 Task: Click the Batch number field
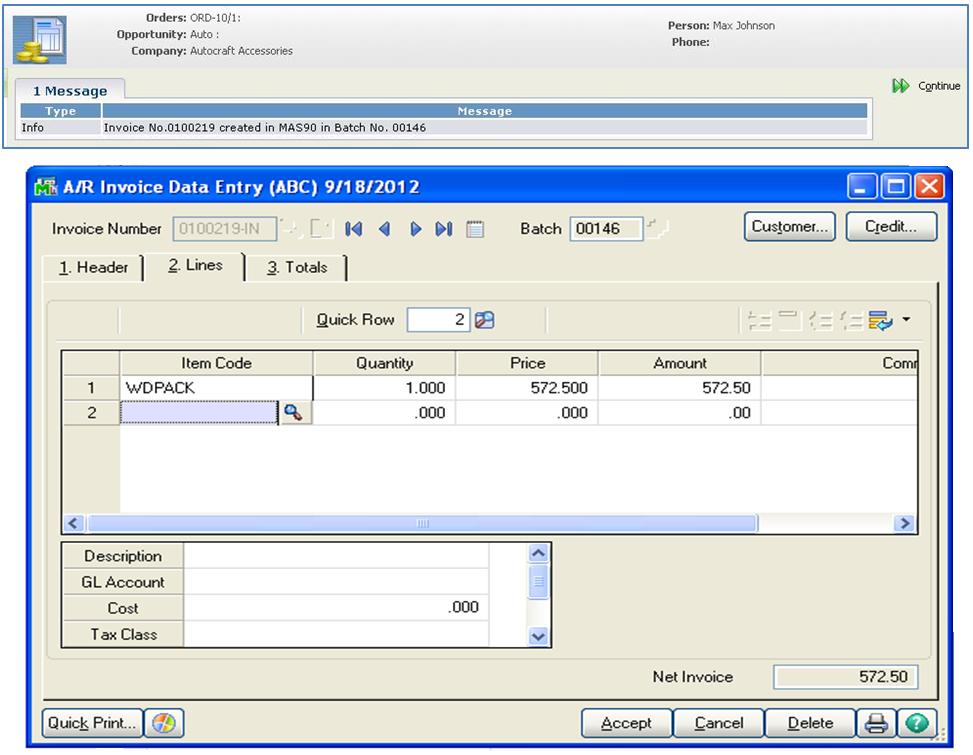pos(609,229)
